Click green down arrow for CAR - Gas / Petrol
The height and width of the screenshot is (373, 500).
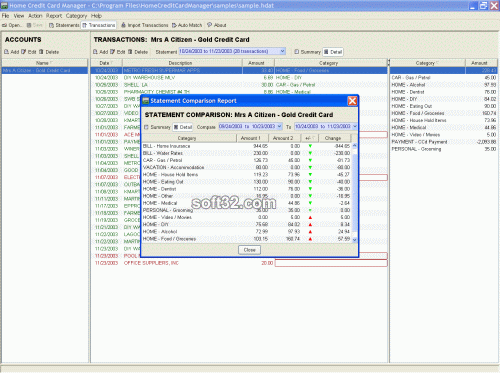tap(310, 161)
